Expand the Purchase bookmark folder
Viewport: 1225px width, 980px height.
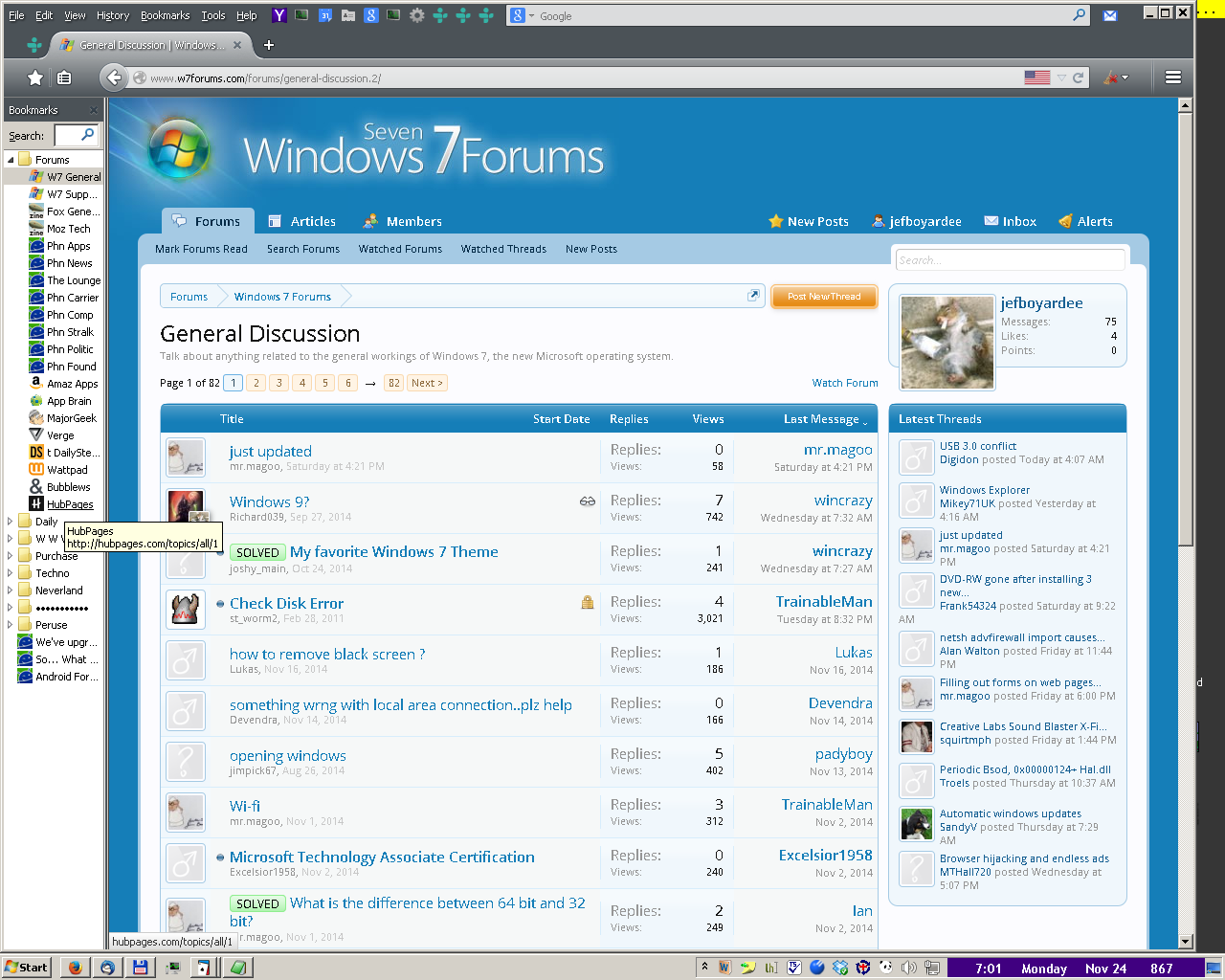coord(11,556)
